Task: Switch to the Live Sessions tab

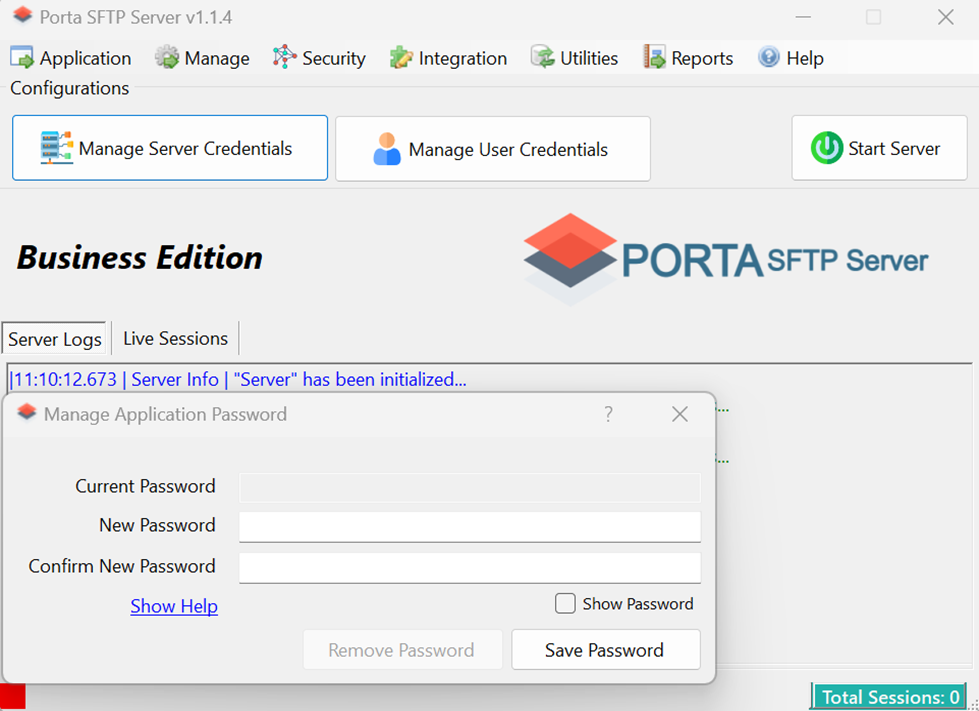Action: (174, 338)
